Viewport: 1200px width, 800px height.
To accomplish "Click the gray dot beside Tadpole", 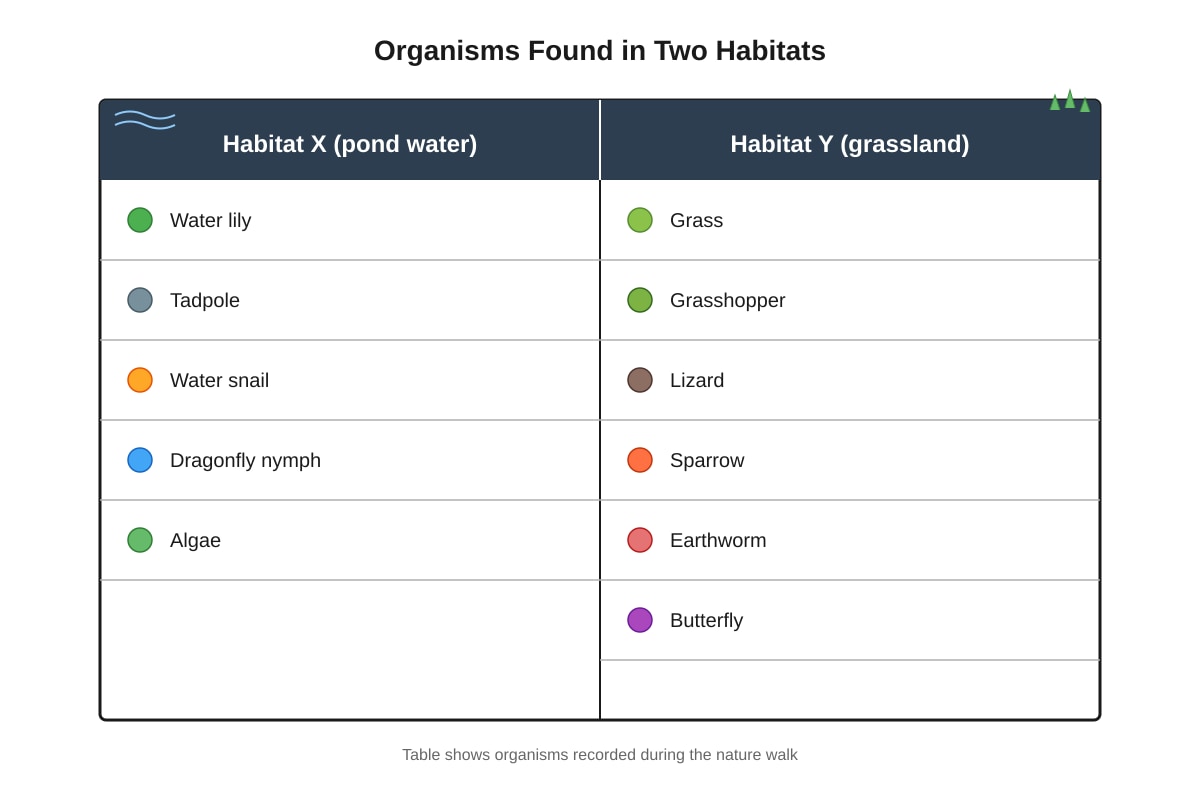I will tap(140, 300).
